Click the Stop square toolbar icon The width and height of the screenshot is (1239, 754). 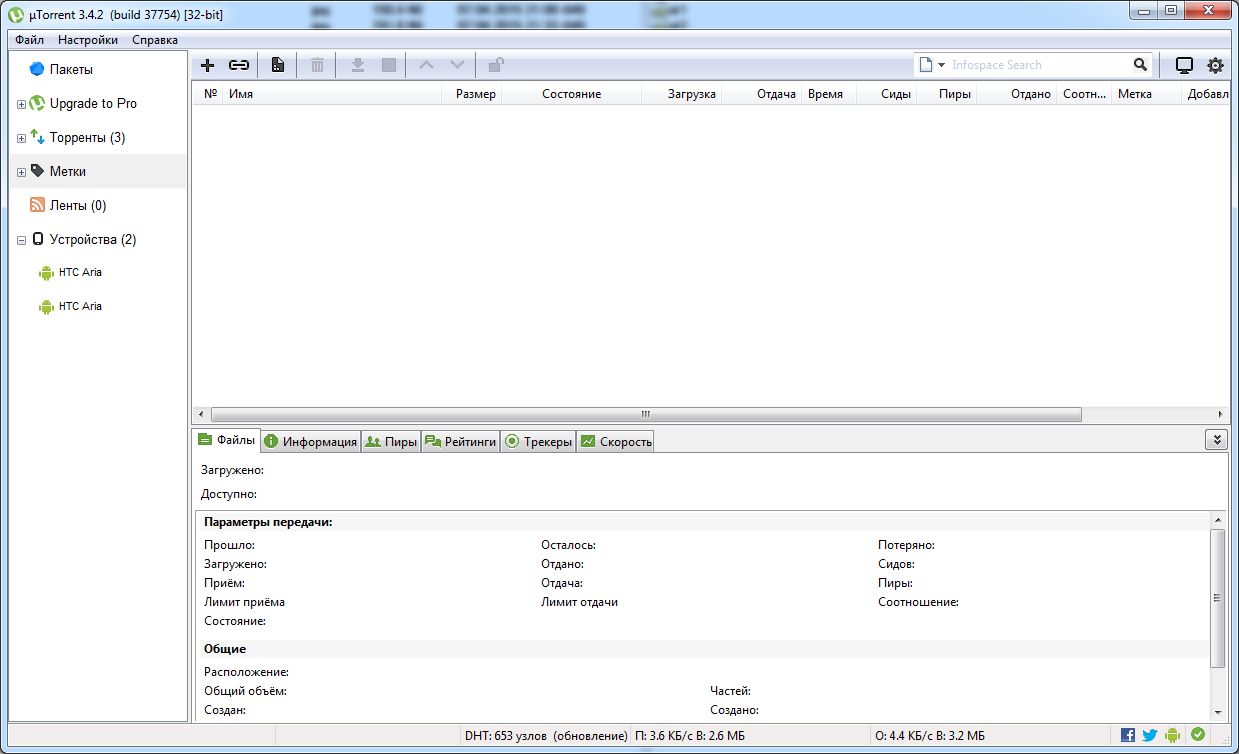pyautogui.click(x=389, y=65)
